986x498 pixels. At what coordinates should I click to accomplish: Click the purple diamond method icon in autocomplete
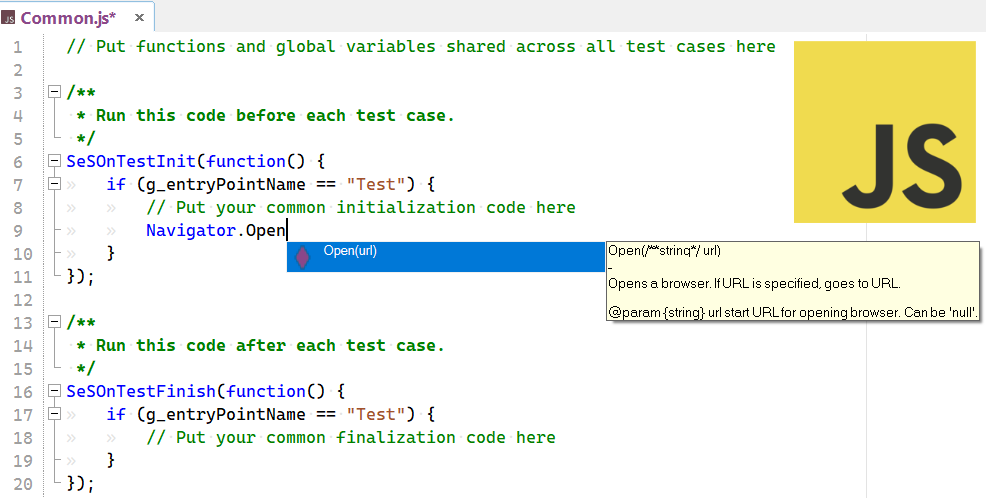[x=302, y=256]
